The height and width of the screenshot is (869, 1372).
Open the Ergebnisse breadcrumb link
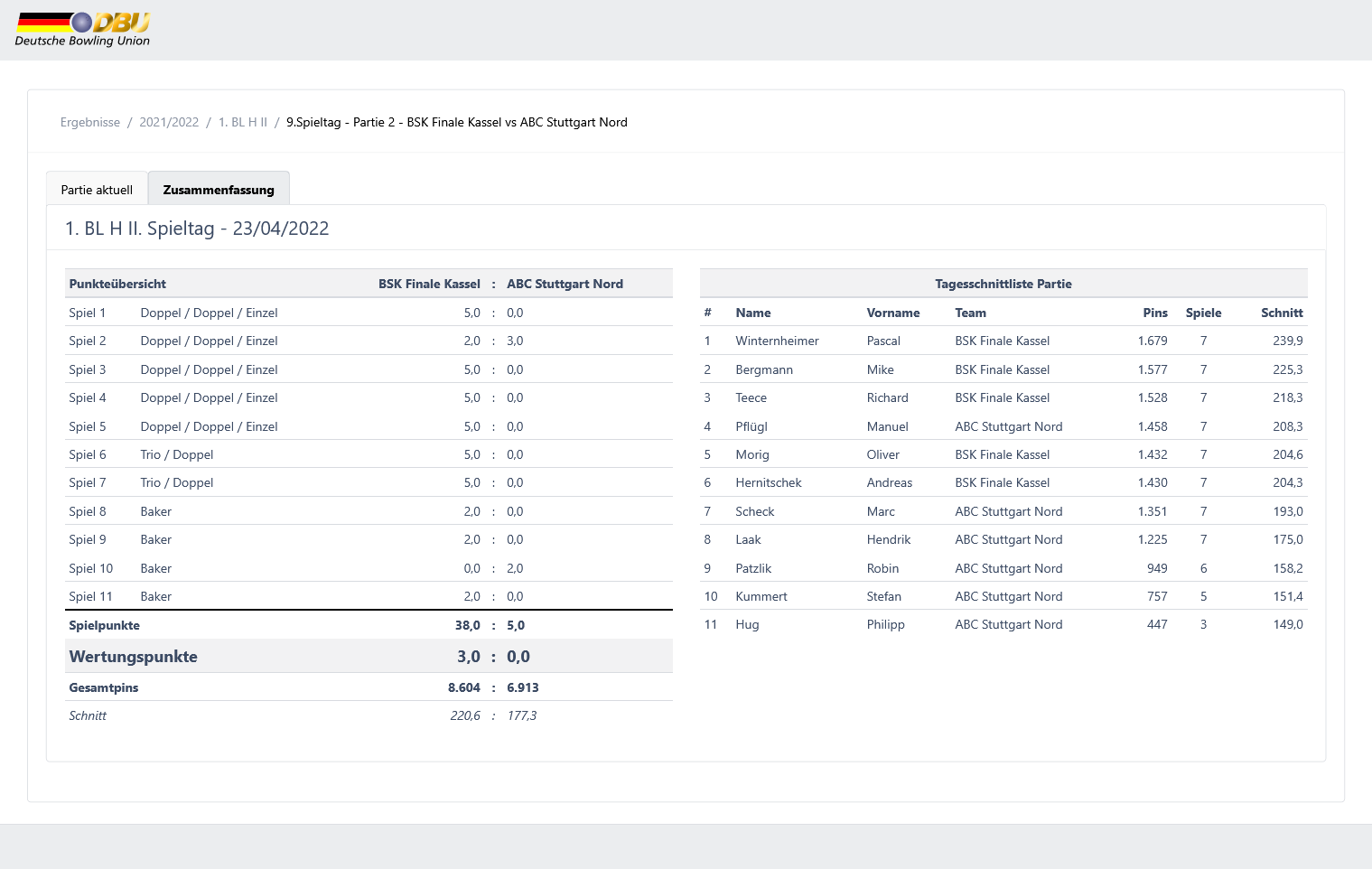coord(90,123)
